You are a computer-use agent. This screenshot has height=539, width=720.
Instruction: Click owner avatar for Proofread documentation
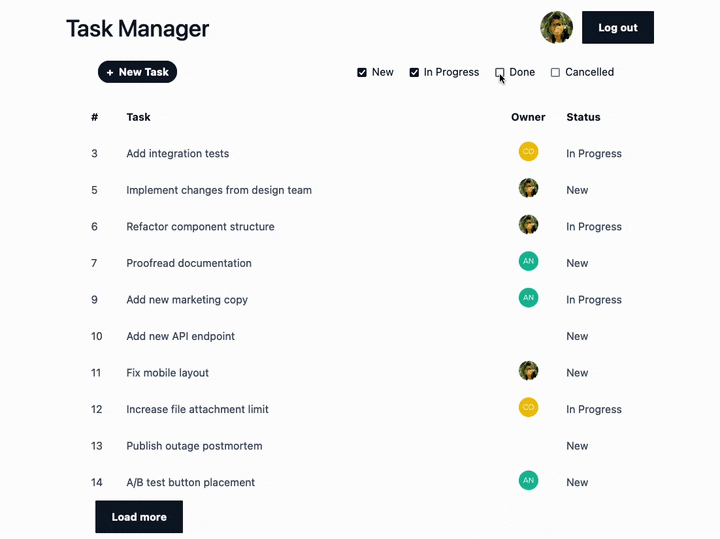click(528, 261)
